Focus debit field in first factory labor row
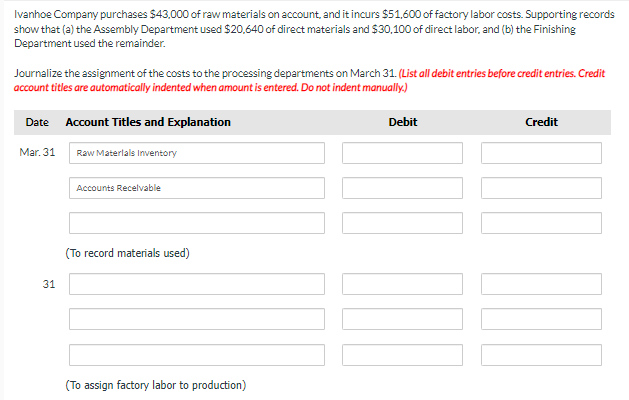This screenshot has width=629, height=400. coord(402,284)
